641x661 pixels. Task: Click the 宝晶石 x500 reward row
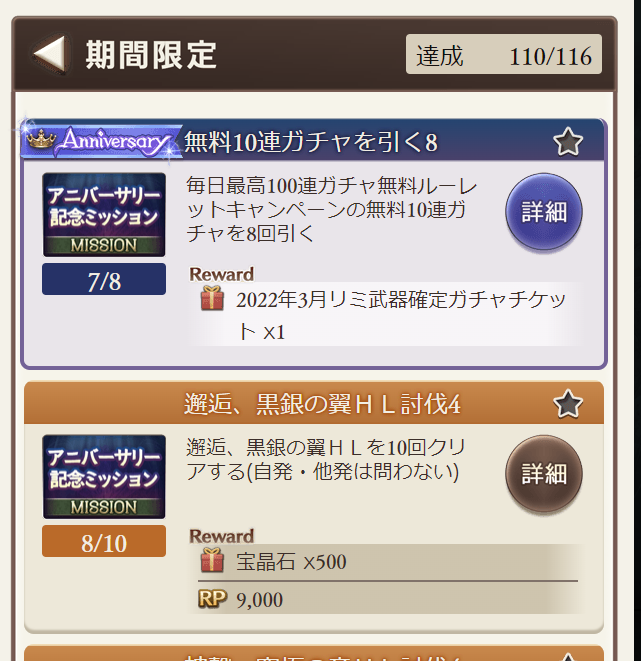pos(388,562)
